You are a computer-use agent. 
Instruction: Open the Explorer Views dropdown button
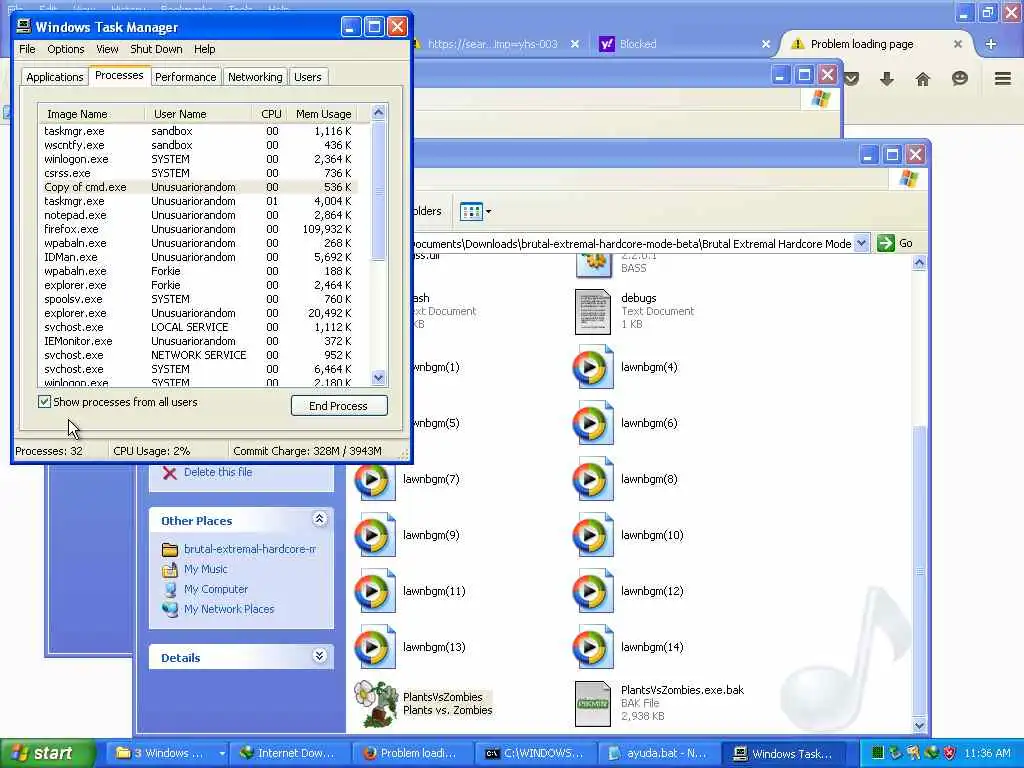[475, 211]
